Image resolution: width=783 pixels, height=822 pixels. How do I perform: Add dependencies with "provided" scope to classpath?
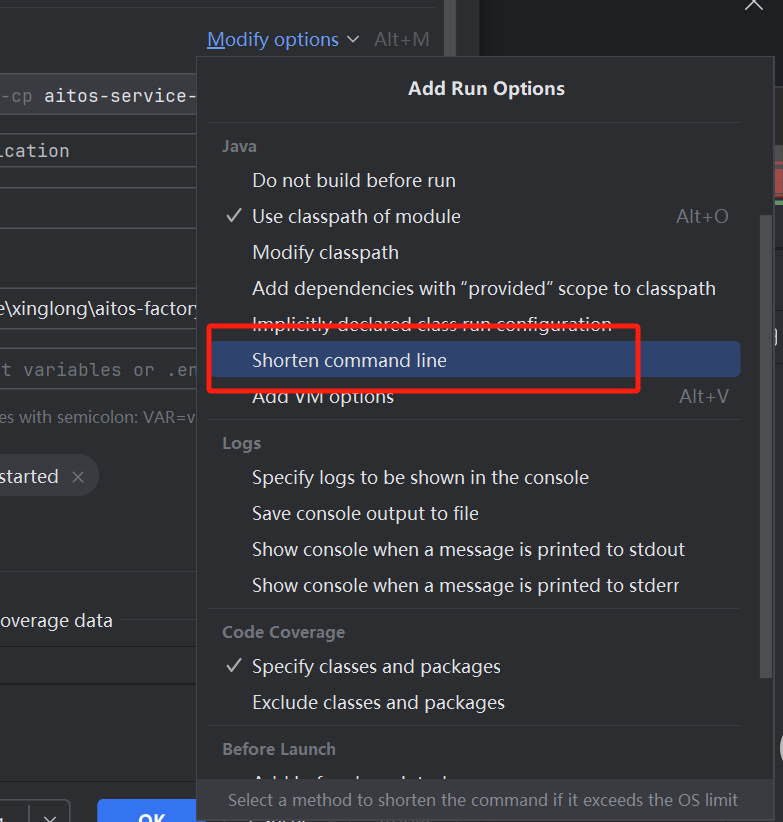tap(484, 288)
